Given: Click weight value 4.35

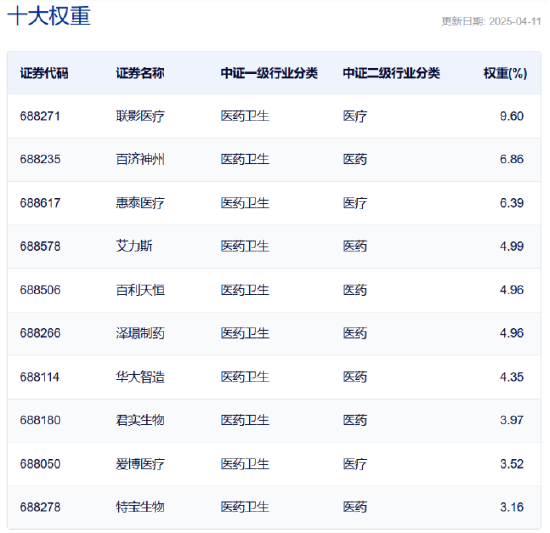Looking at the screenshot, I should coord(512,377).
